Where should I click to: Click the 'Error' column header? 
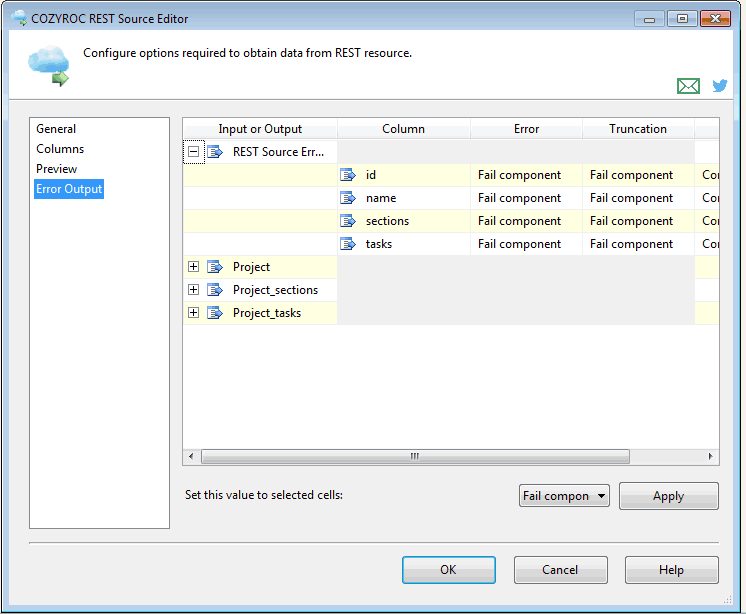pos(526,129)
